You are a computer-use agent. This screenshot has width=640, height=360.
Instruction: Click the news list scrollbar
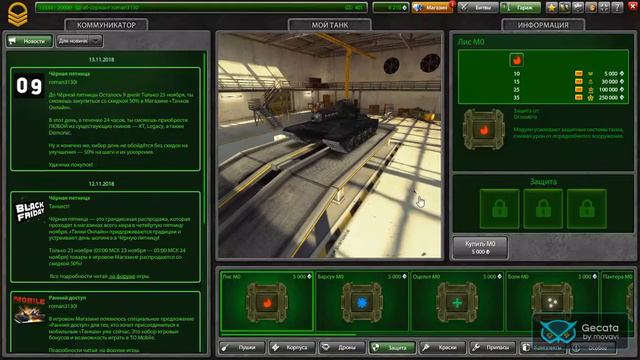204,139
